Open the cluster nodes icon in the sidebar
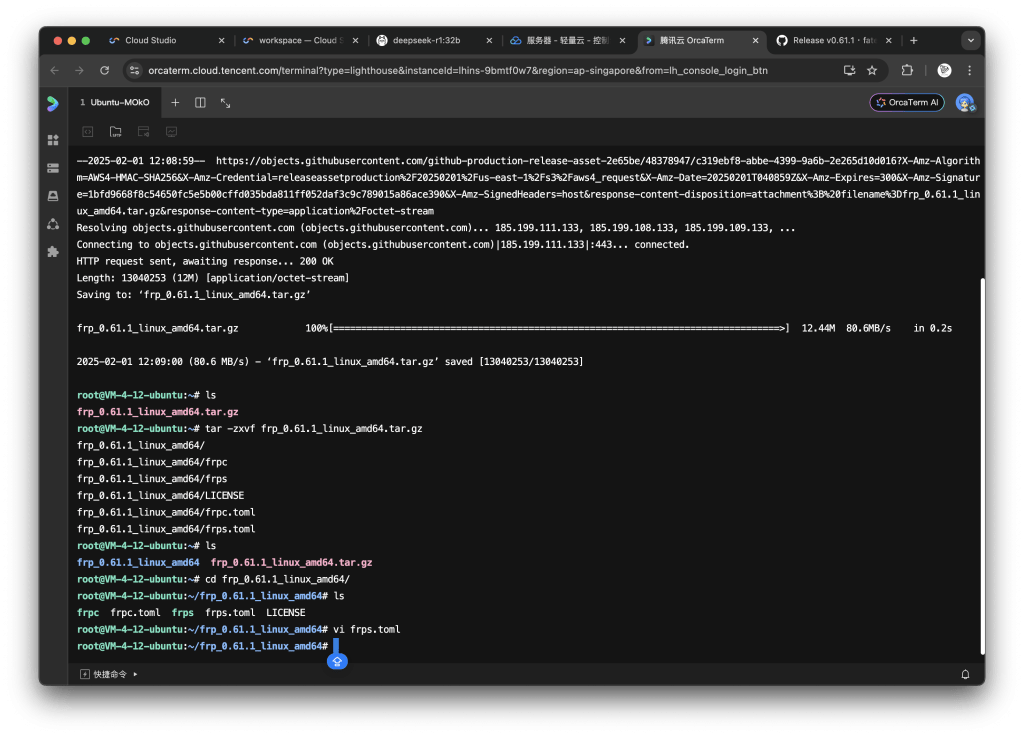The image size is (1024, 737). [x=53, y=224]
